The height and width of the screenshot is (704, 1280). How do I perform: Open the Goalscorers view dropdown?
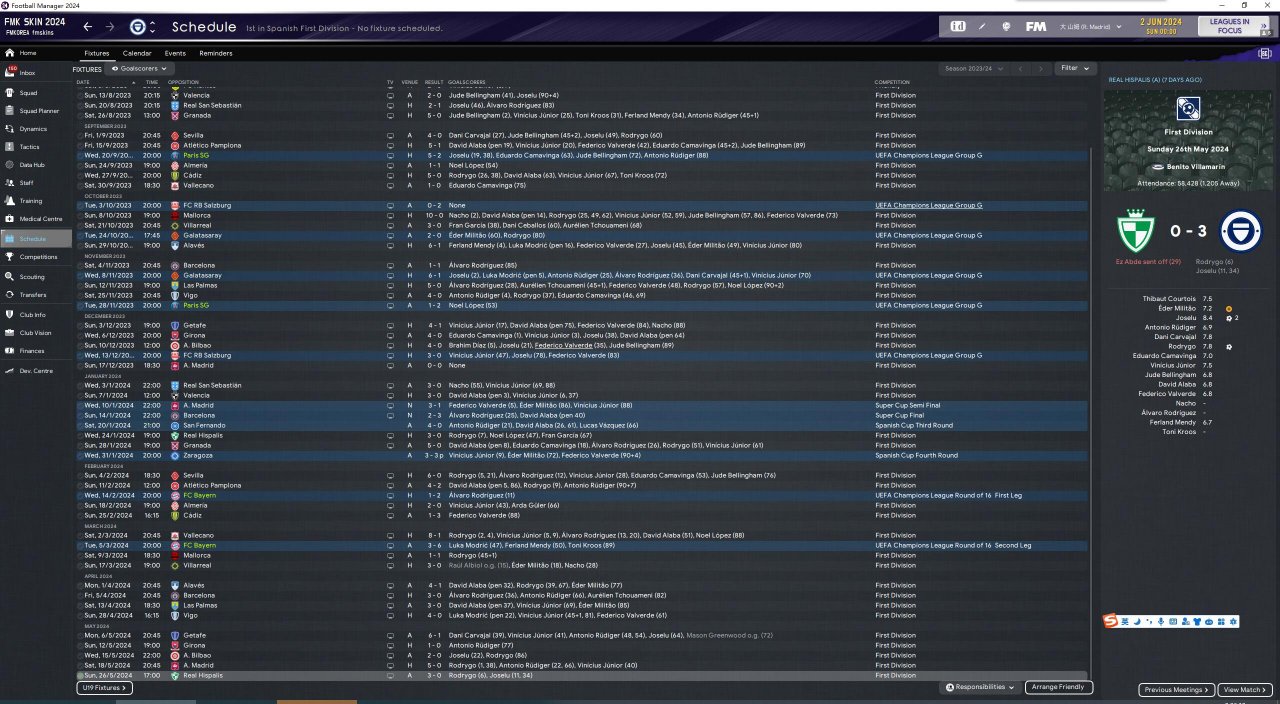tap(138, 68)
